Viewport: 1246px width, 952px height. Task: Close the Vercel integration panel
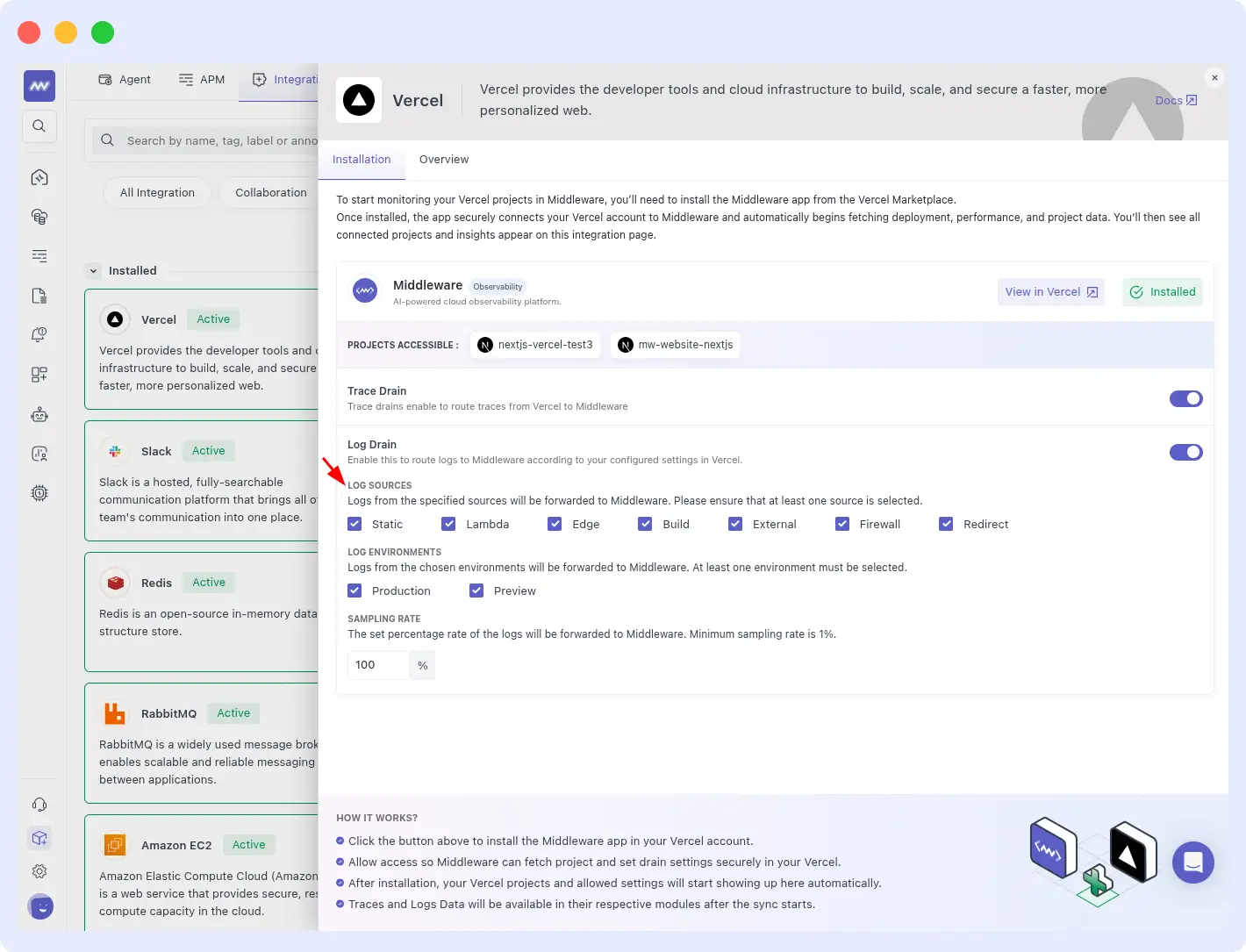pyautogui.click(x=1214, y=78)
